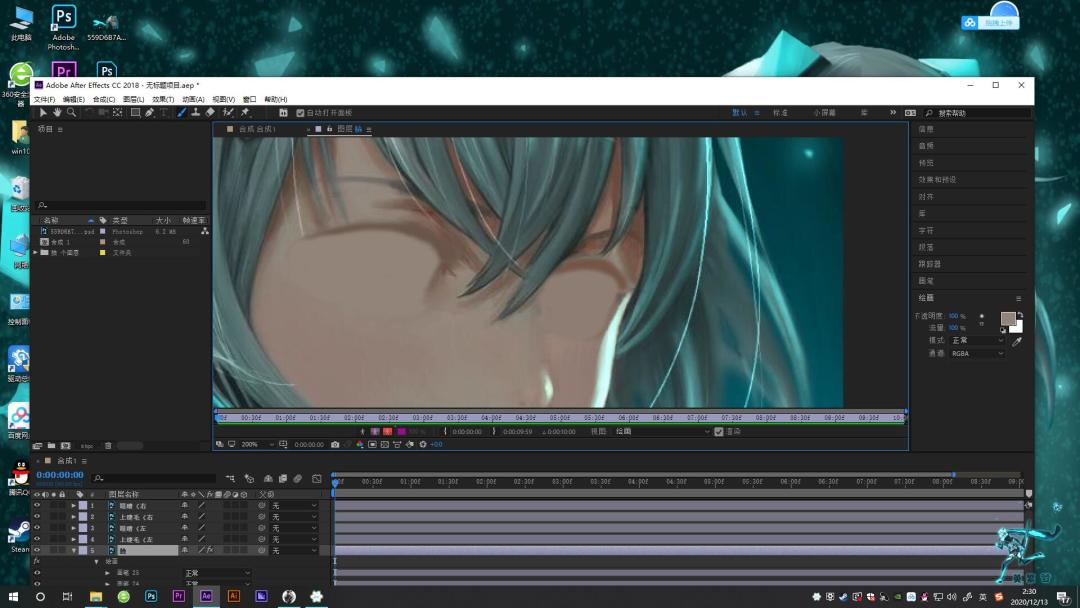Collapse layer 5 properties triangle
Image resolution: width=1080 pixels, height=608 pixels.
coord(74,550)
